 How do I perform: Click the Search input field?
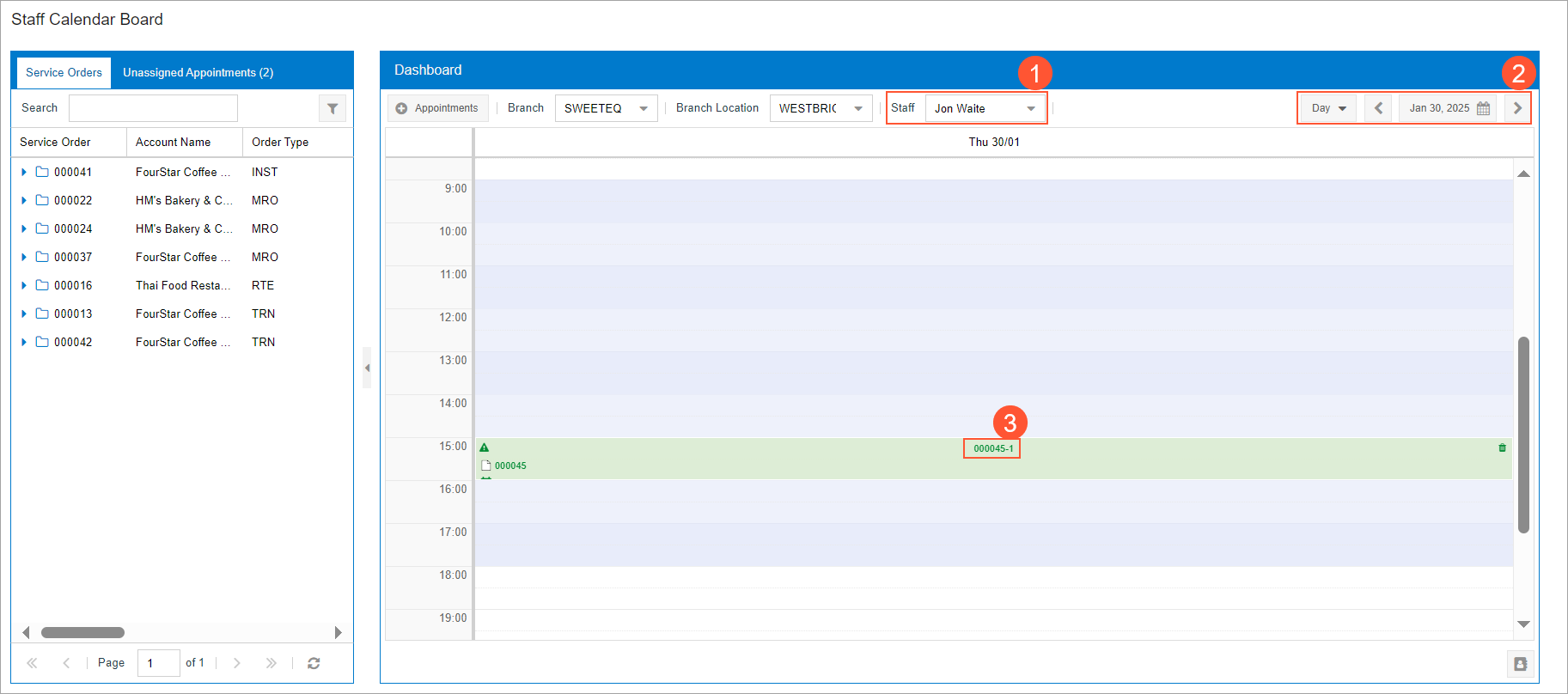click(153, 108)
